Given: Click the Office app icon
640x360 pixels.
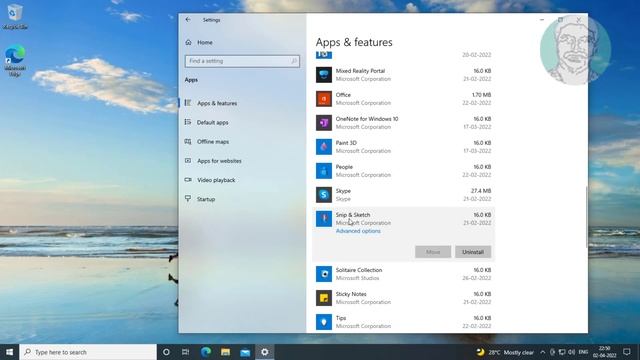Looking at the screenshot, I should click(324, 99).
